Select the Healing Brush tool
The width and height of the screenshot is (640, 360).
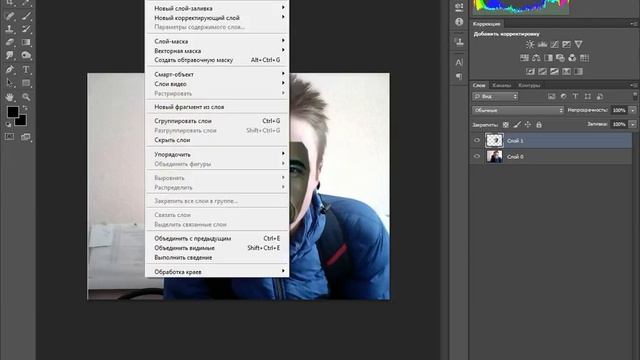(10, 16)
